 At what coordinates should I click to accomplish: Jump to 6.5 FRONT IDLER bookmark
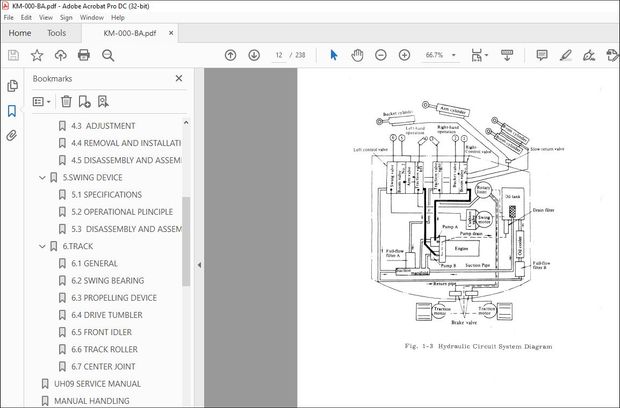101,332
